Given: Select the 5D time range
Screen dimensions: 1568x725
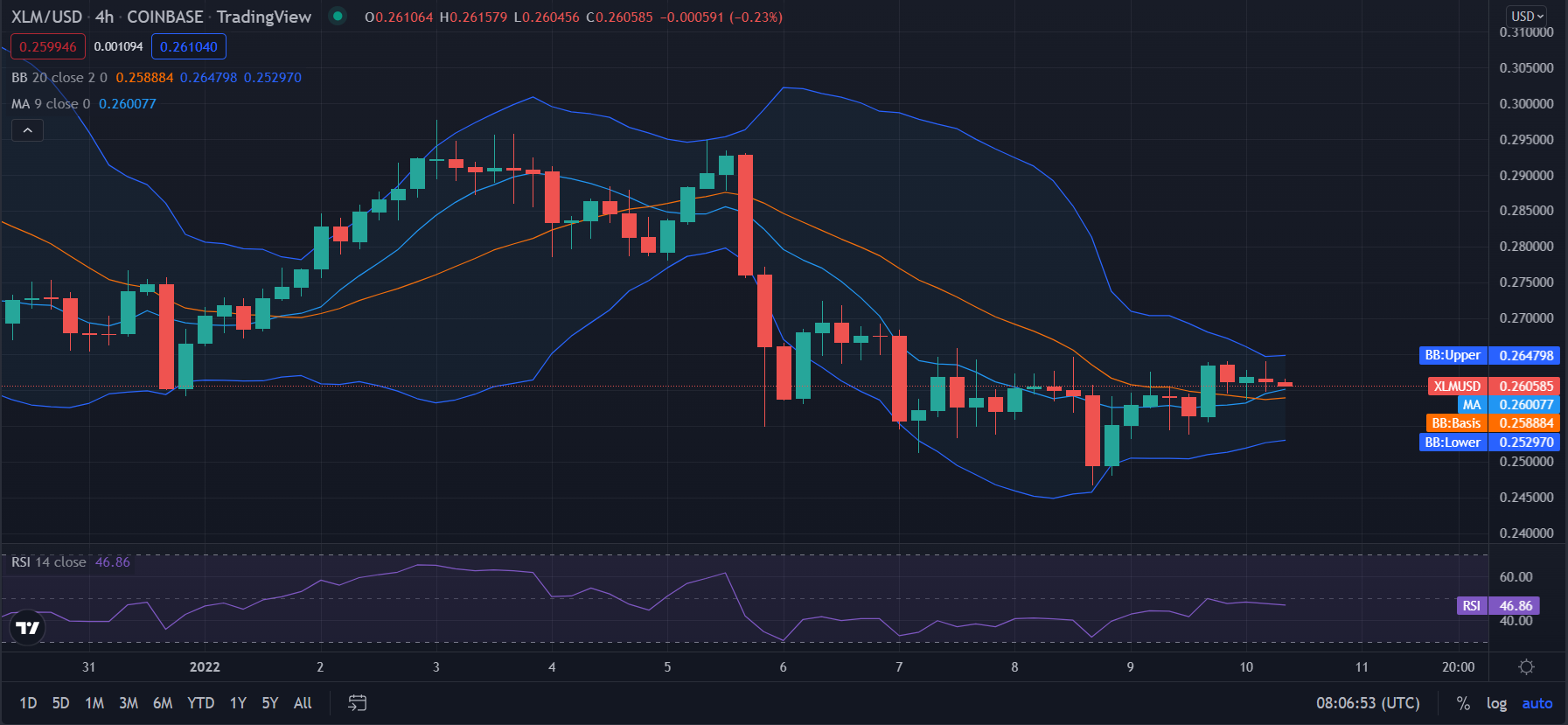Looking at the screenshot, I should point(60,703).
